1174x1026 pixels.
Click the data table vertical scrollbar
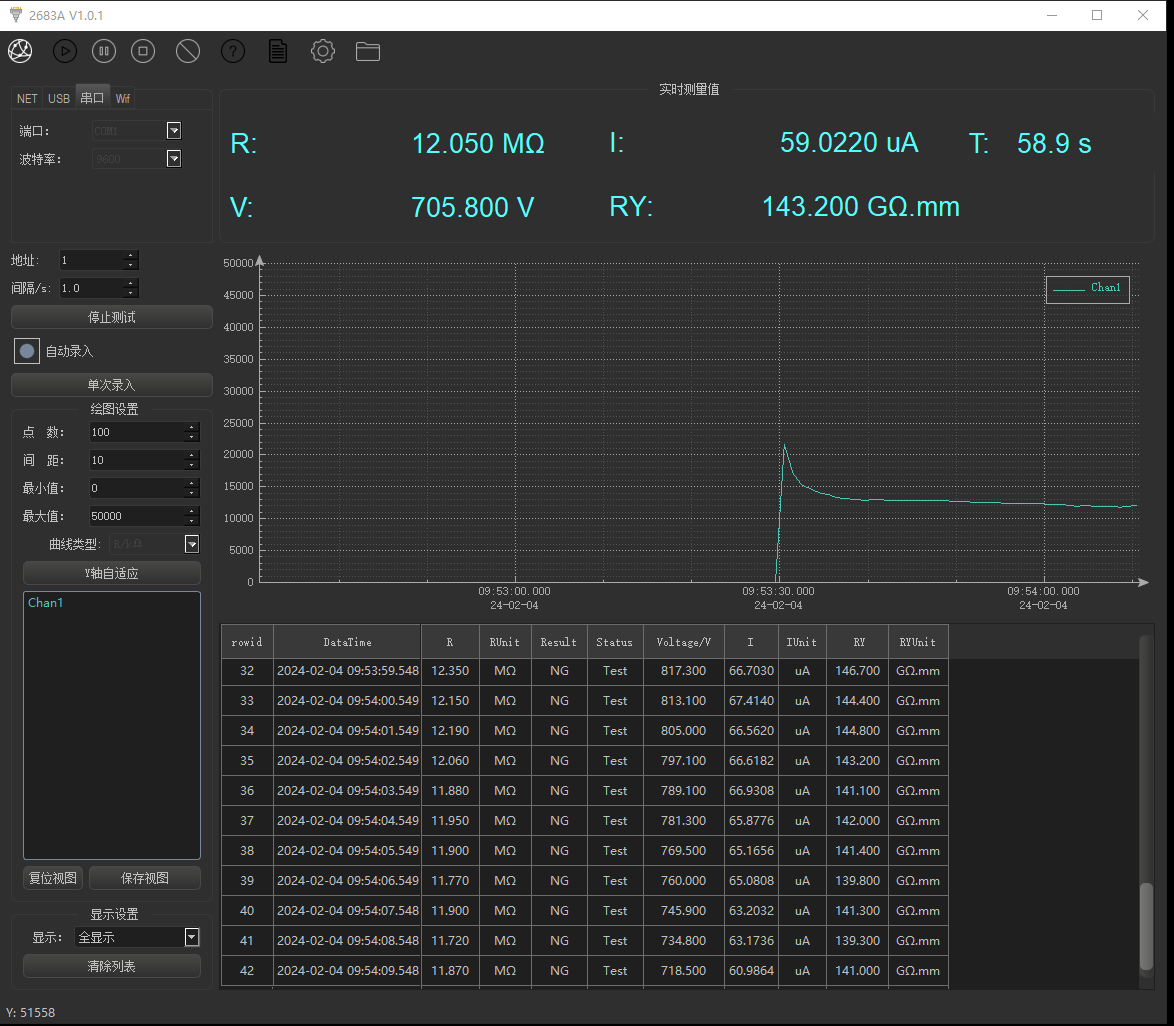tap(1146, 925)
